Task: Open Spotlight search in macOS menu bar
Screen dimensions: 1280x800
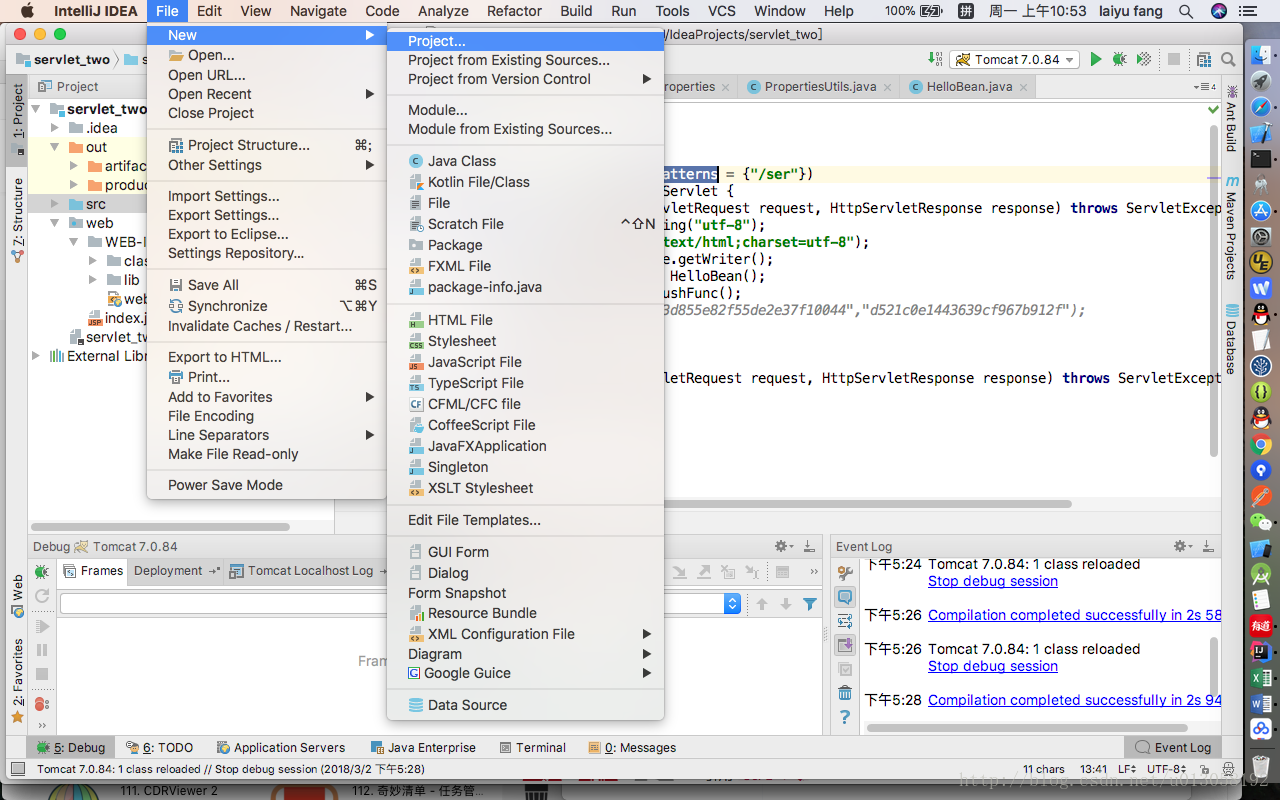Action: coord(1186,11)
